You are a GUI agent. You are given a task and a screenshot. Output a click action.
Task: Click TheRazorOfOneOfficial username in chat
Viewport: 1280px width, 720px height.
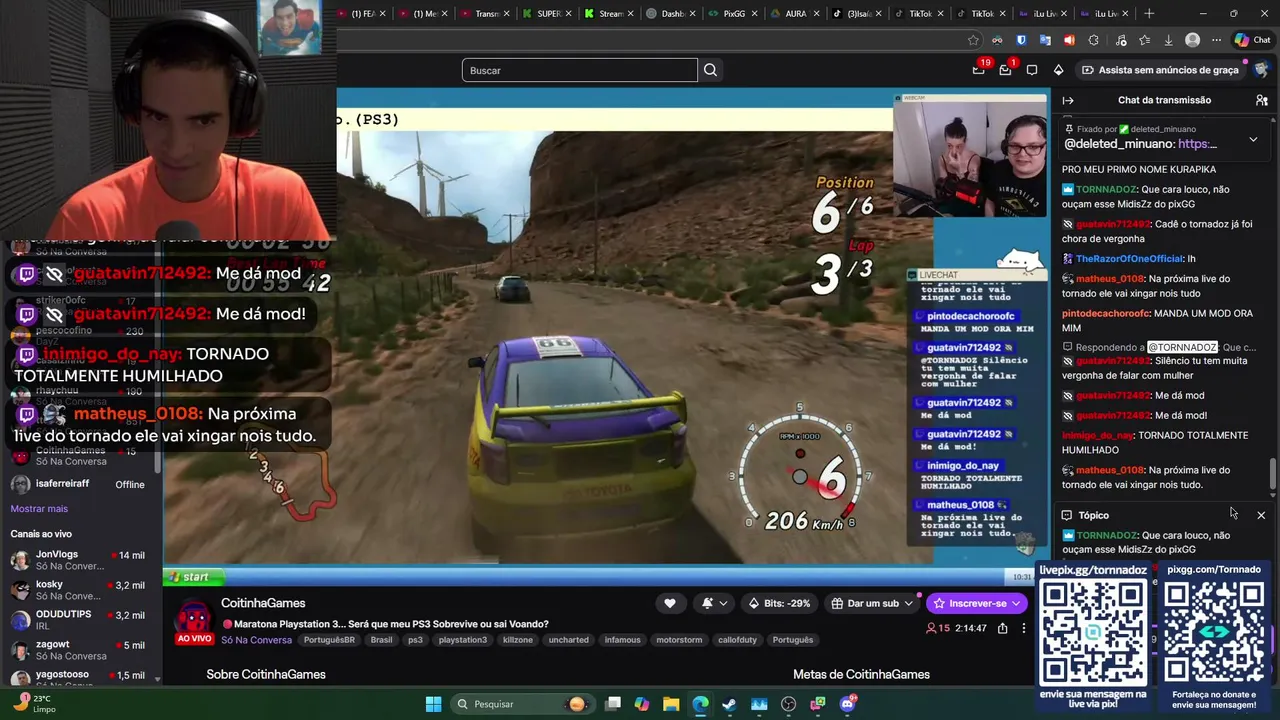point(1129,259)
